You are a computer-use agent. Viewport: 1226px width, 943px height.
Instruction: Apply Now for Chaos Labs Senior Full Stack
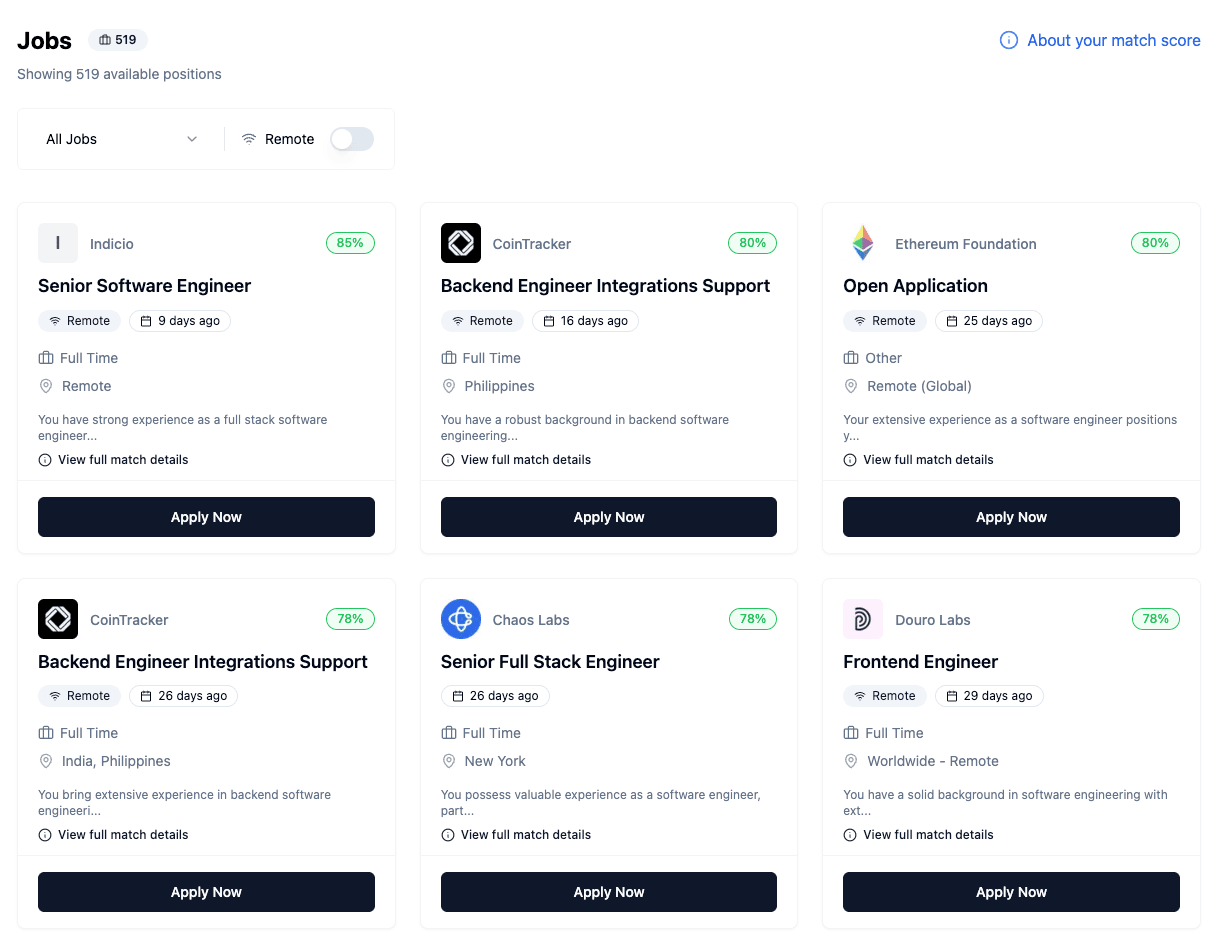[x=609, y=892]
